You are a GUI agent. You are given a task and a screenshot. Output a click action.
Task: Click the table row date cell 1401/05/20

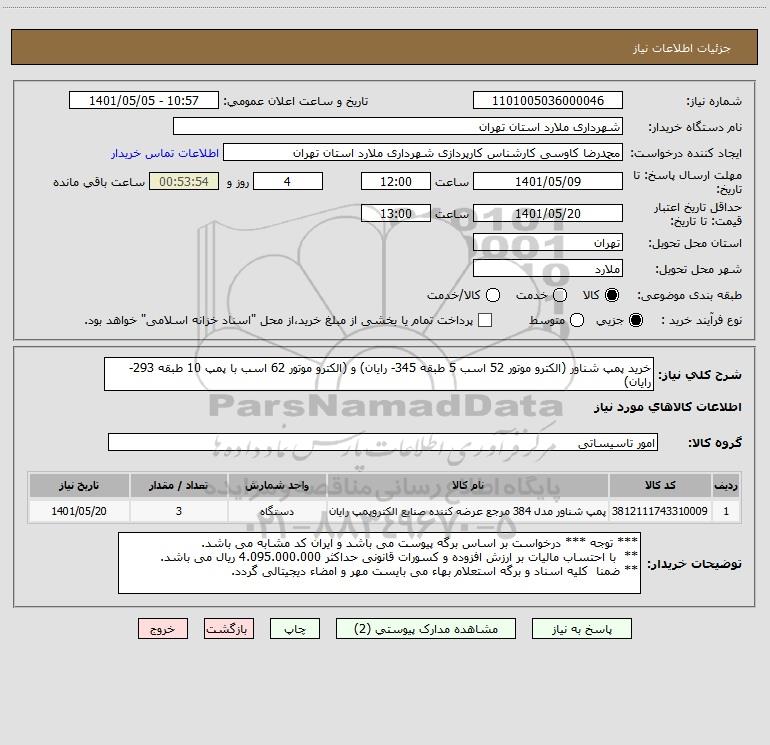tap(79, 511)
